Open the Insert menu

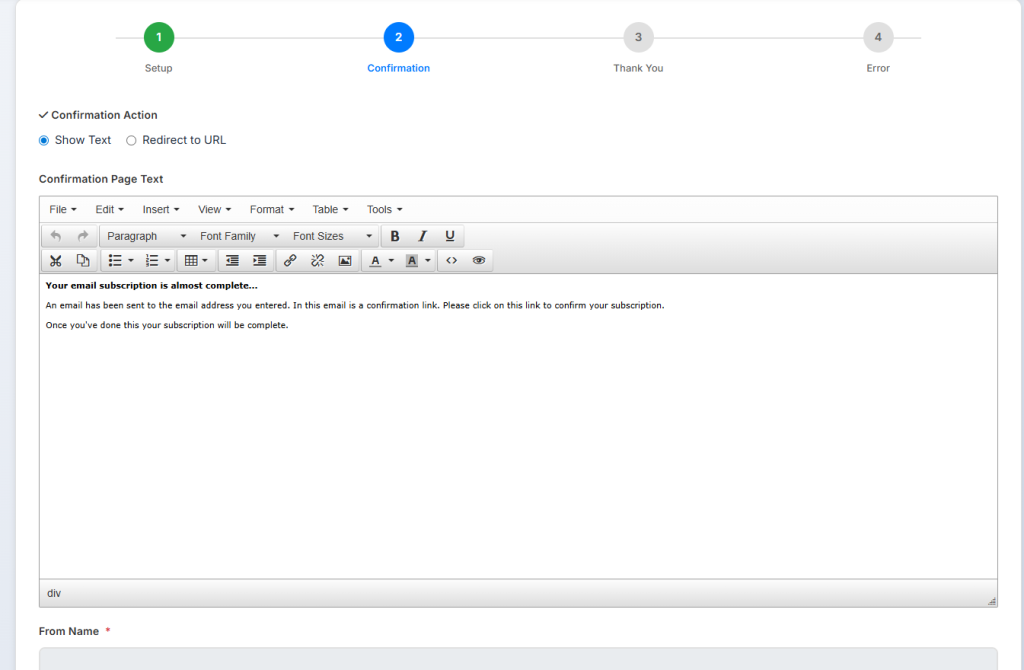click(x=160, y=210)
